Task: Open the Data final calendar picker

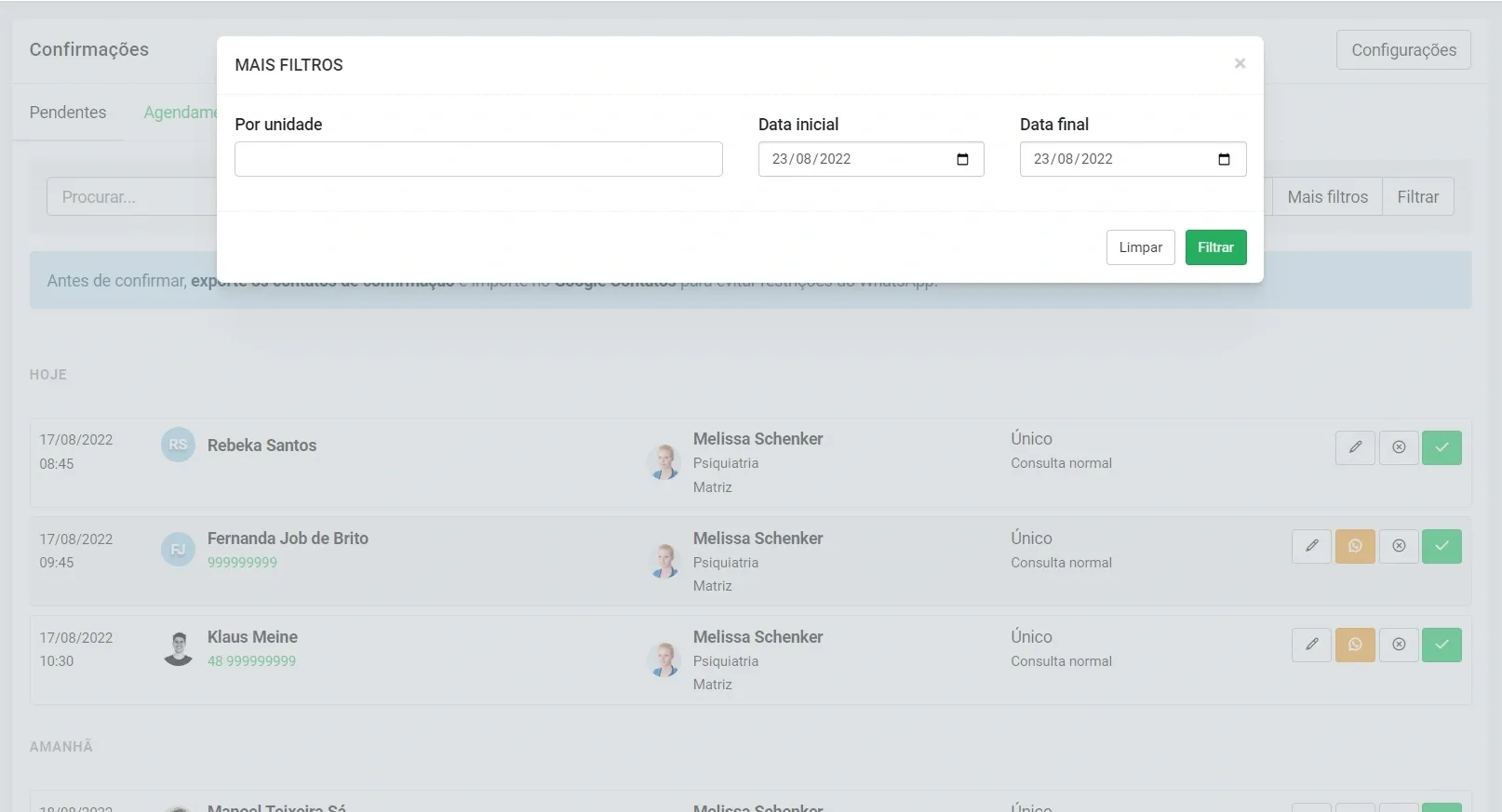Action: (x=1224, y=159)
